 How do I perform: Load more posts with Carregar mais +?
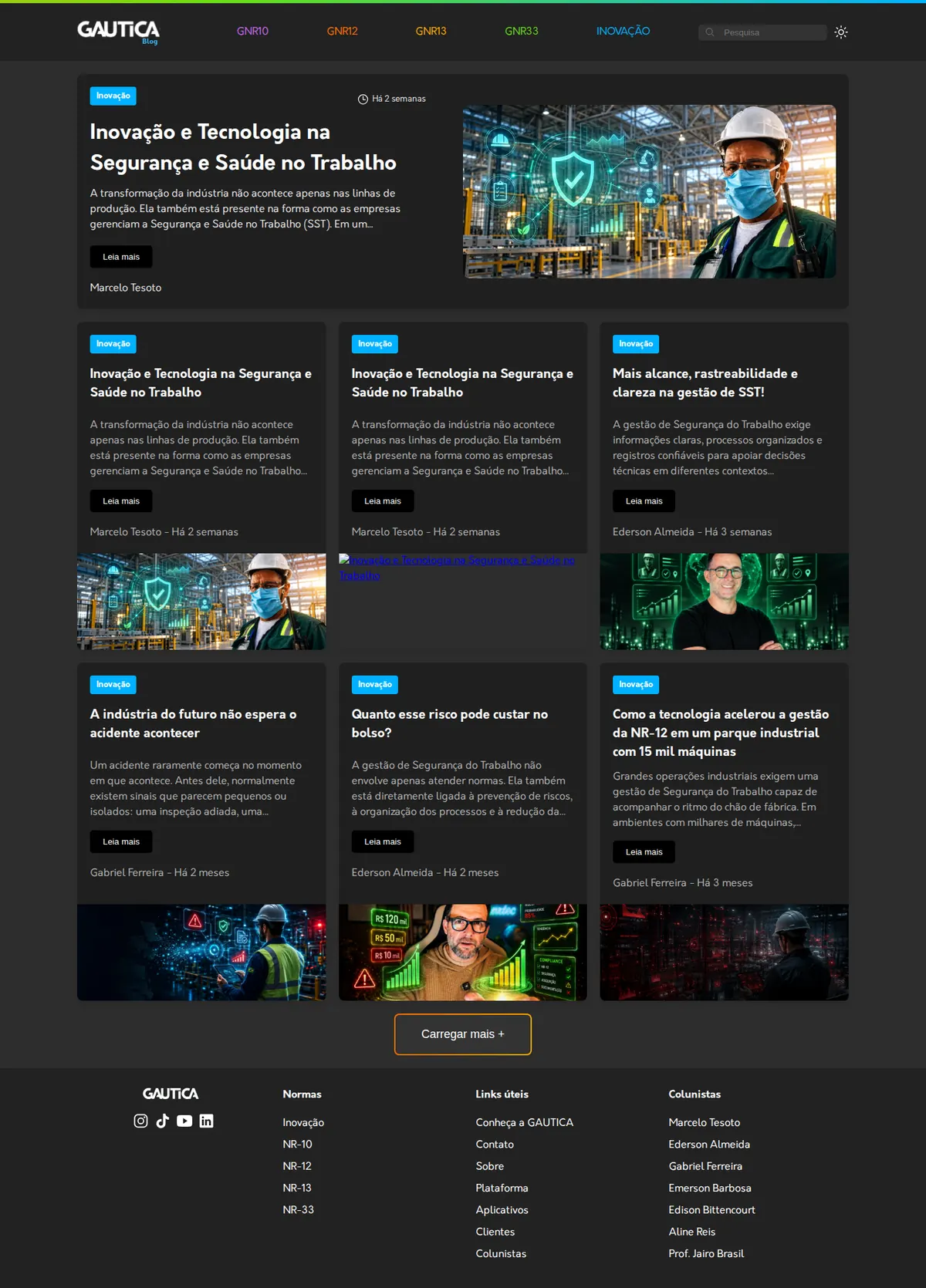[463, 1034]
